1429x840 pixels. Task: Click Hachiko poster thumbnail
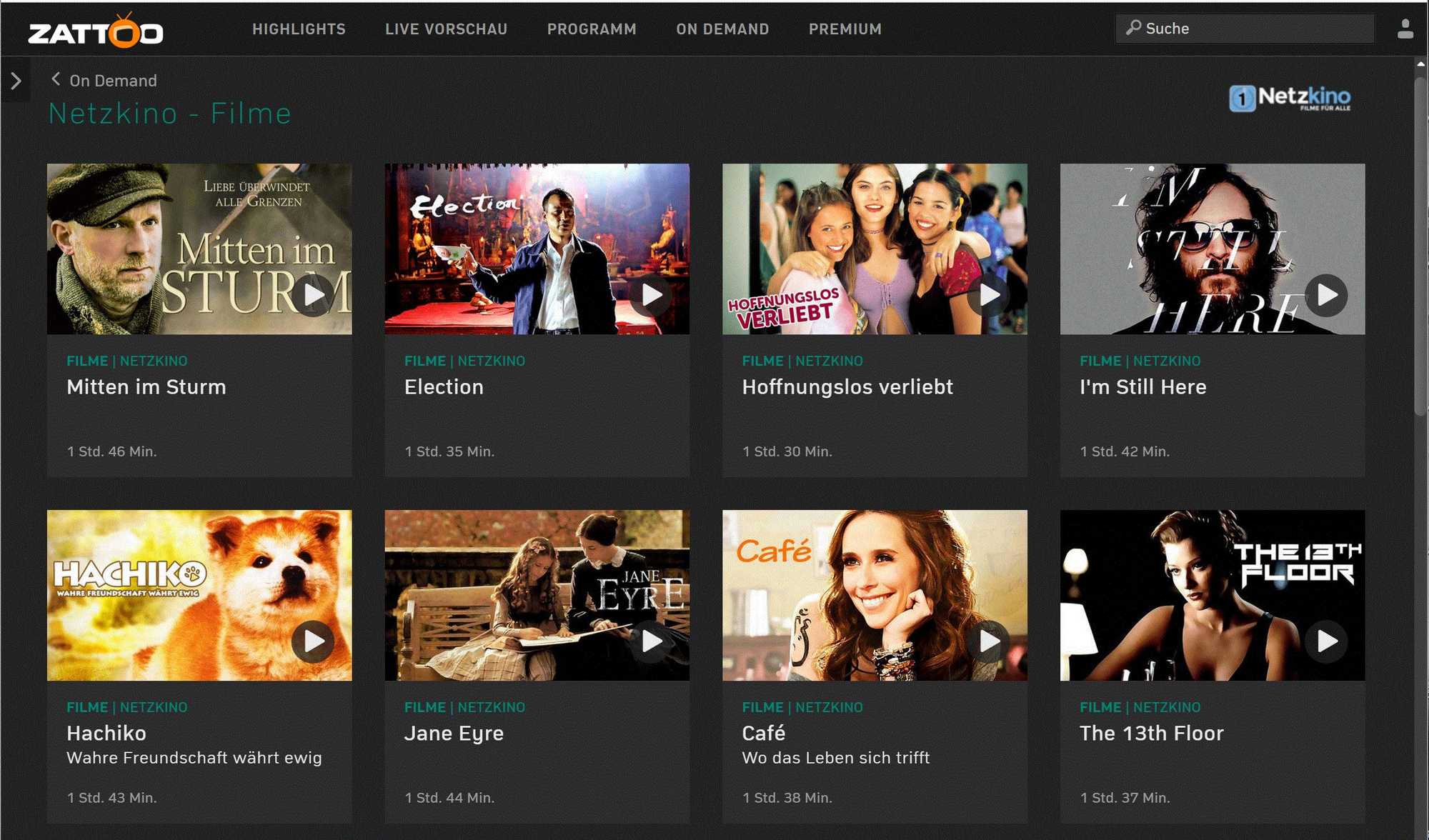[199, 595]
